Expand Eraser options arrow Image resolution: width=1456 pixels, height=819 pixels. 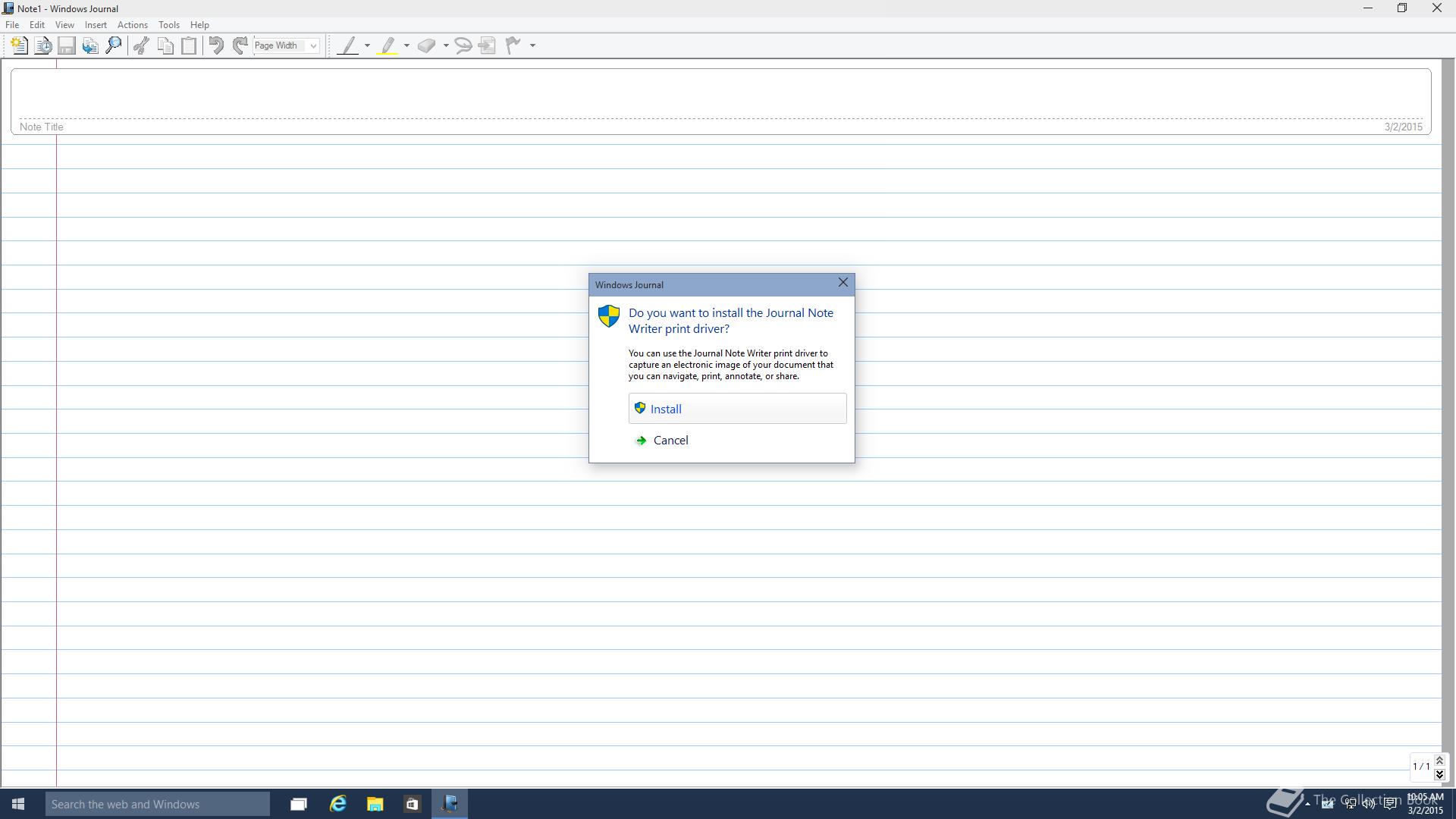click(446, 45)
